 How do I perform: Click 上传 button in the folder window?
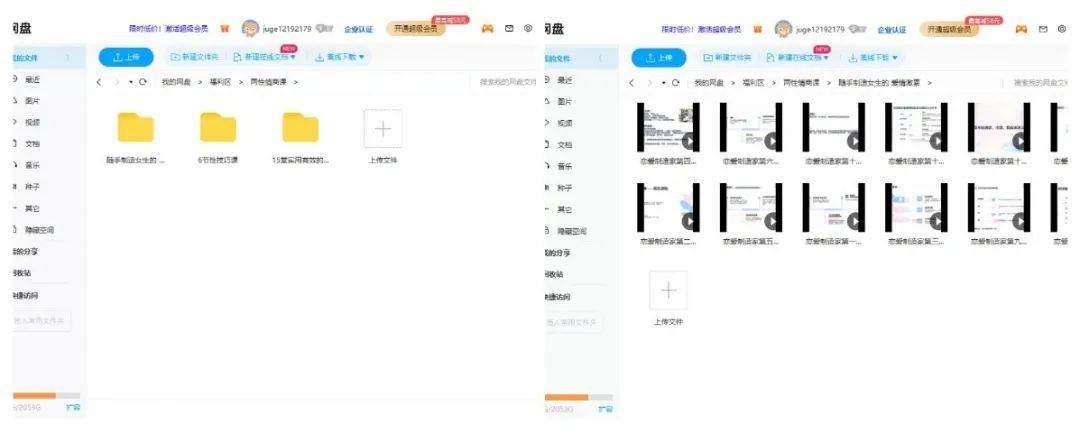point(126,57)
